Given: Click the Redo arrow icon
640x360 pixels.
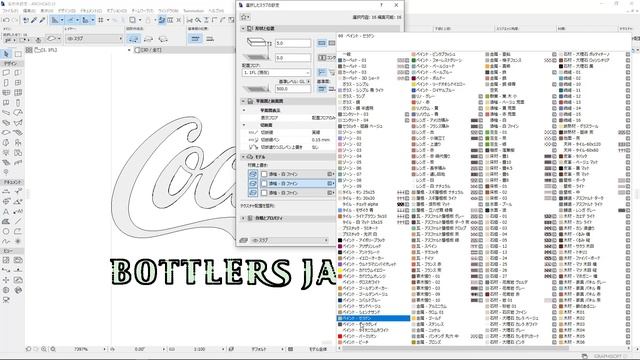Looking at the screenshot, I should 15,20.
